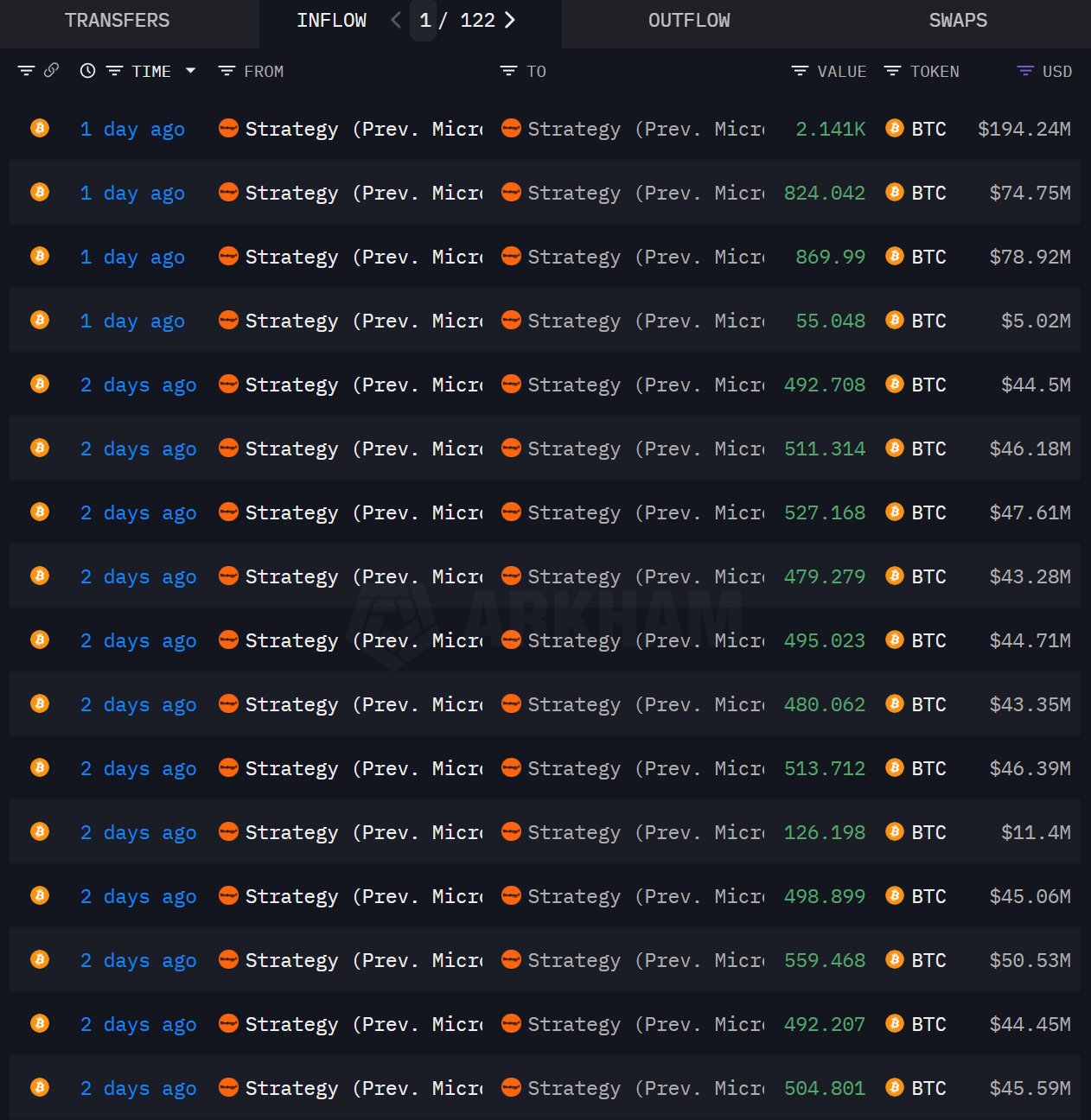Open the VALUE column filter
The height and width of the screenshot is (1120, 1091).
pos(800,71)
